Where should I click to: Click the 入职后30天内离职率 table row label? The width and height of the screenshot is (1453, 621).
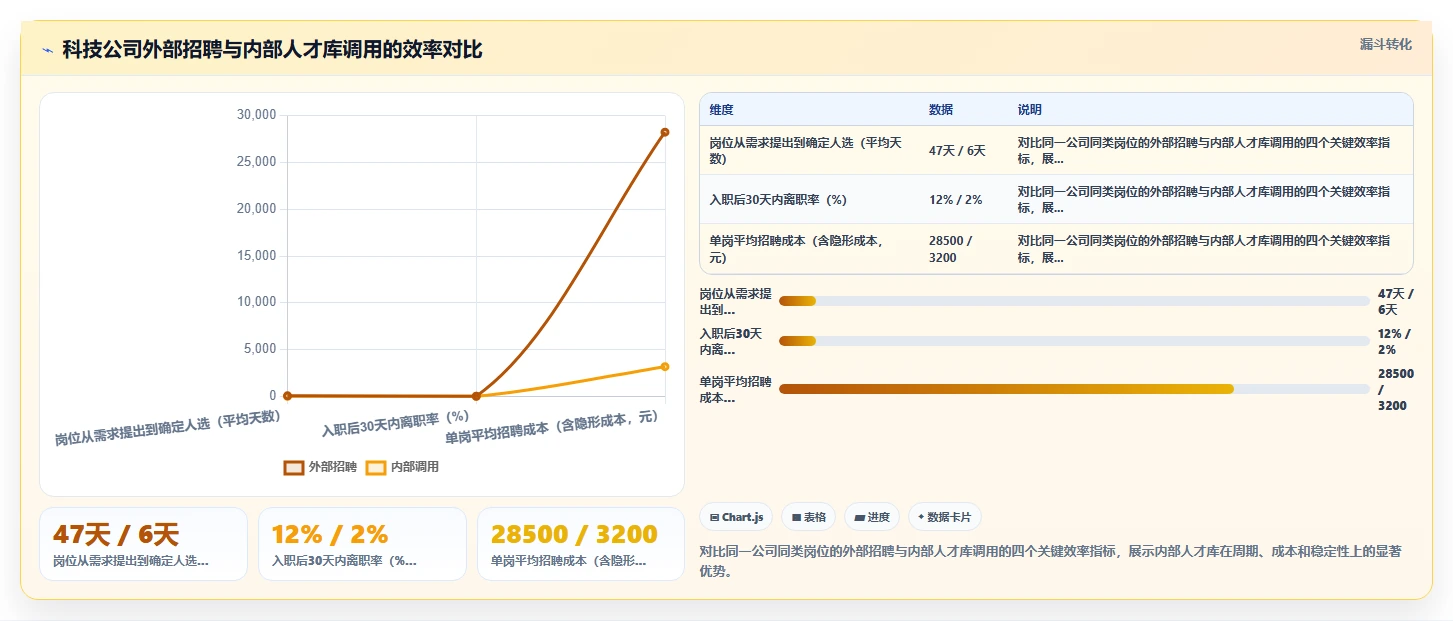778,200
